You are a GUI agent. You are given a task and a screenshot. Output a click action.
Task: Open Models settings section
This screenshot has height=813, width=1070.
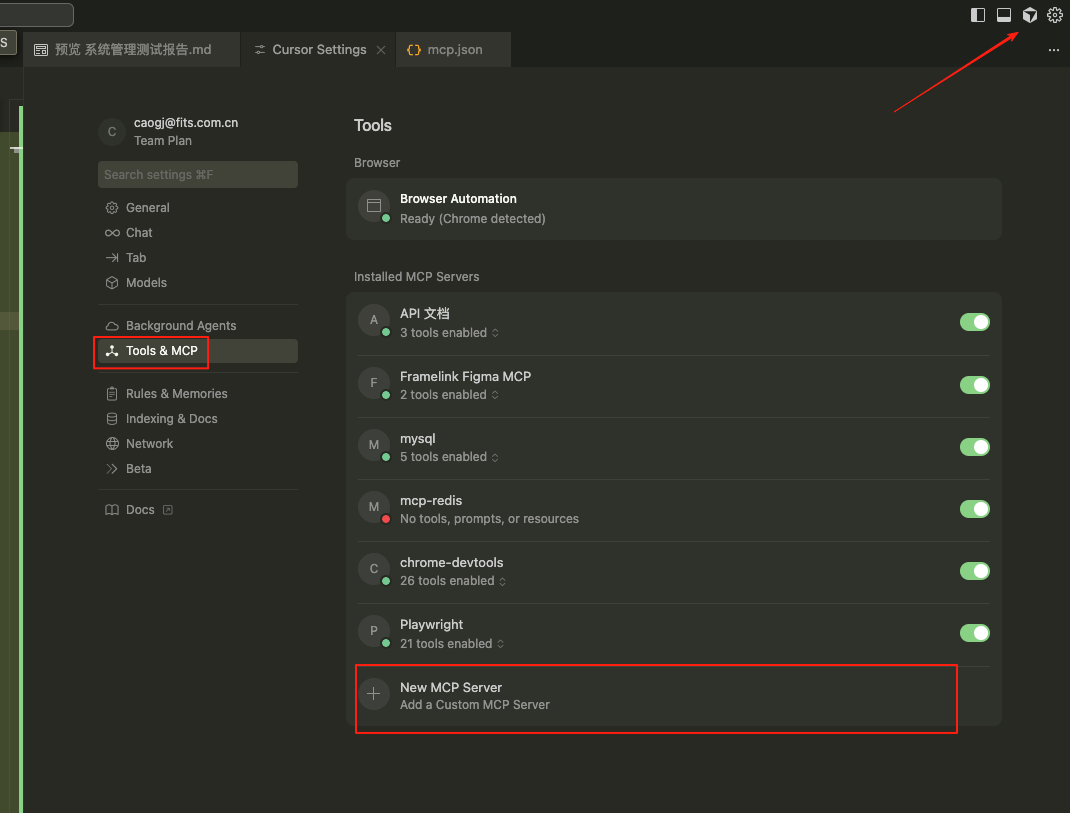(x=198, y=283)
